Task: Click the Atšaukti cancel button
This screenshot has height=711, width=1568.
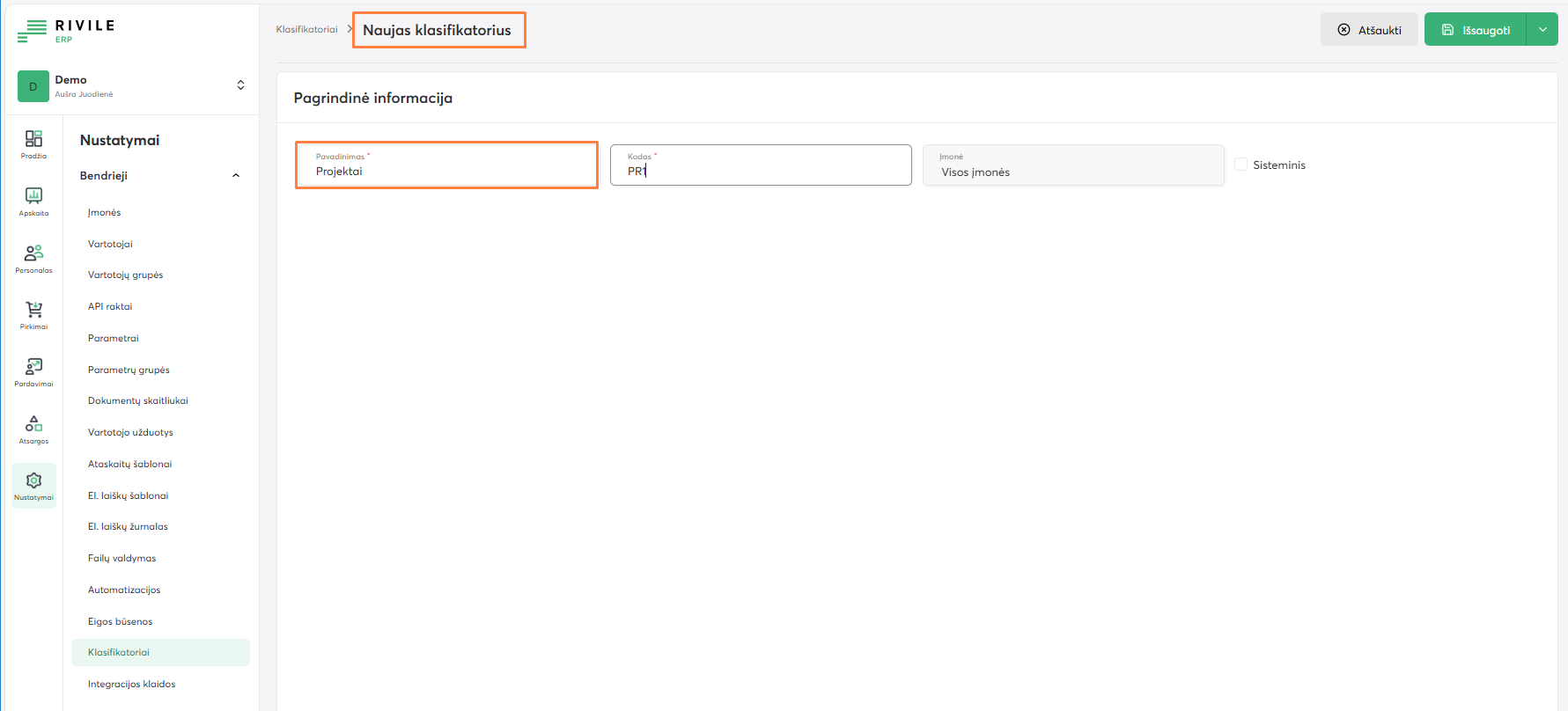Action: [1369, 30]
